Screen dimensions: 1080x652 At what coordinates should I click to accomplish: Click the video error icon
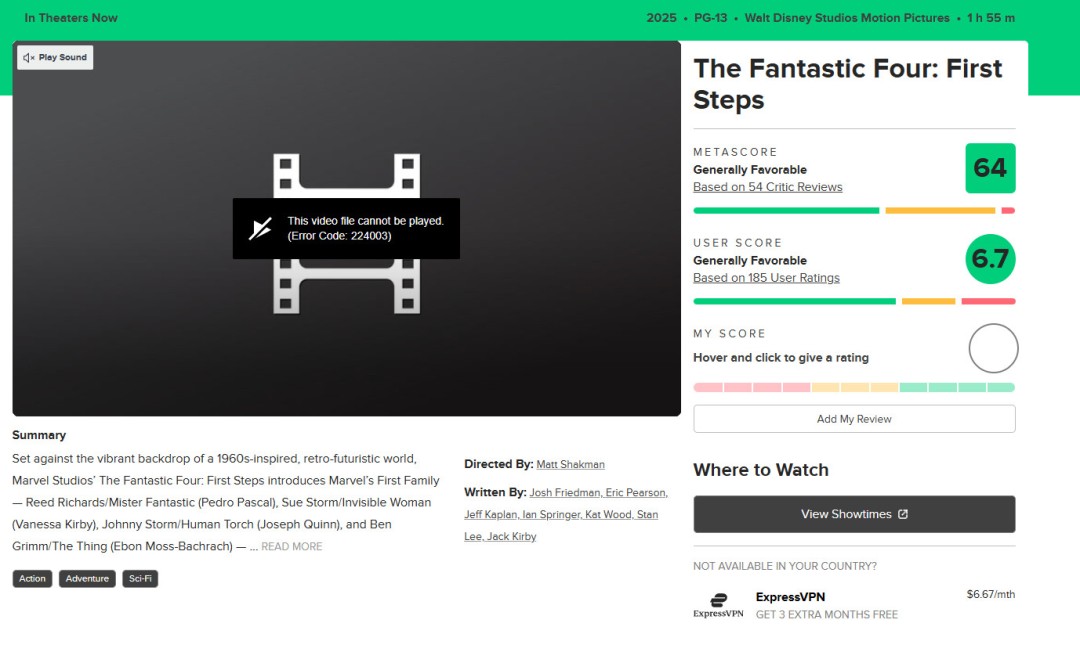[x=260, y=229]
